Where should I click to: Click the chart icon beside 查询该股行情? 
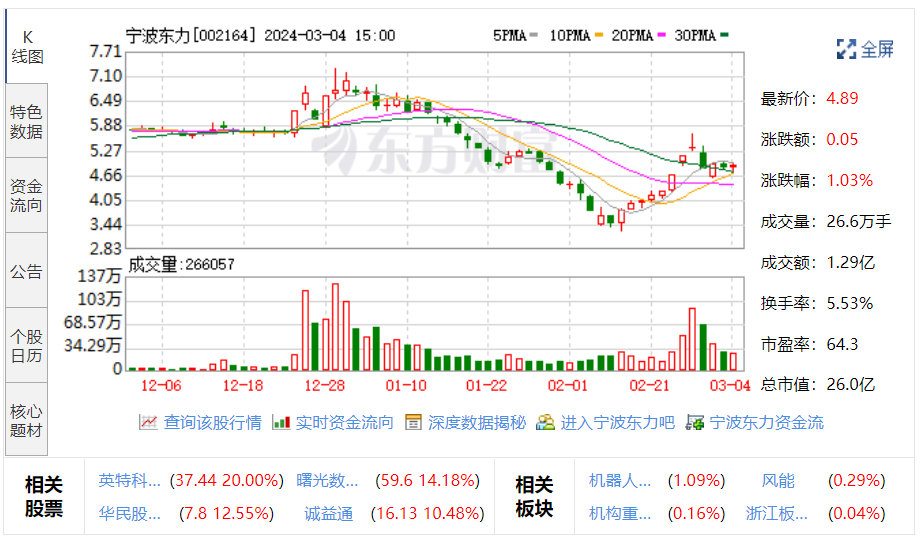point(148,422)
